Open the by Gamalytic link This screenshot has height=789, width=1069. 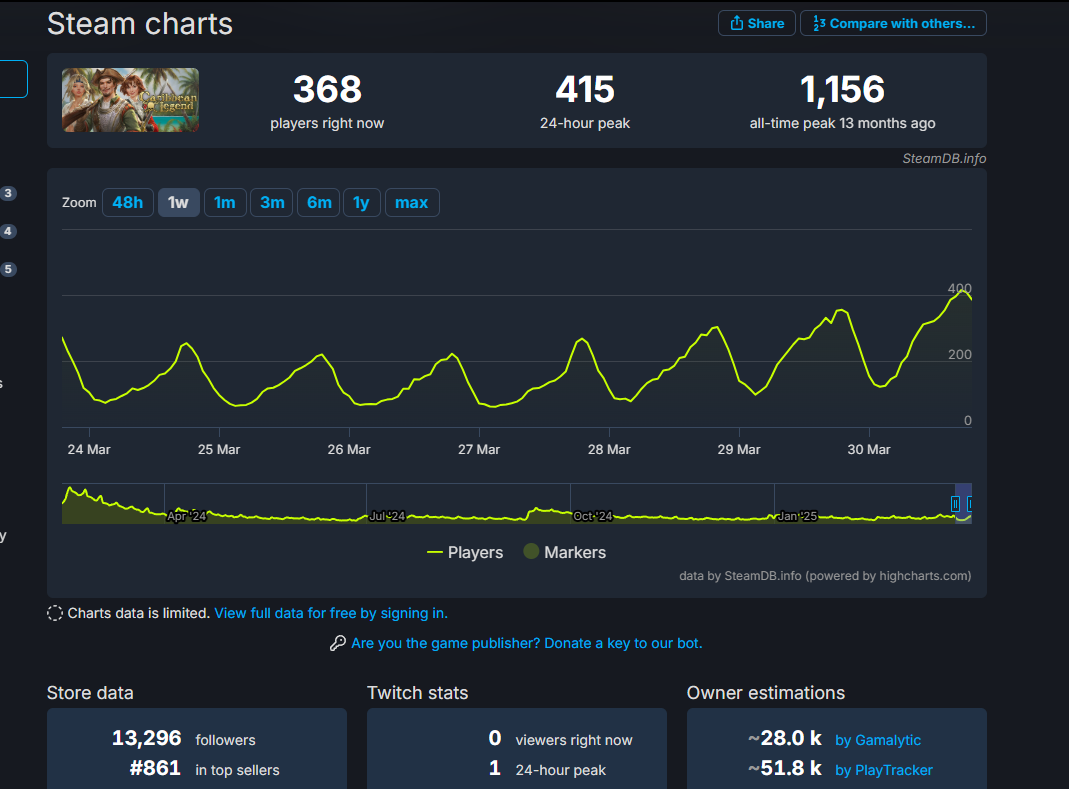pyautogui.click(x=878, y=740)
